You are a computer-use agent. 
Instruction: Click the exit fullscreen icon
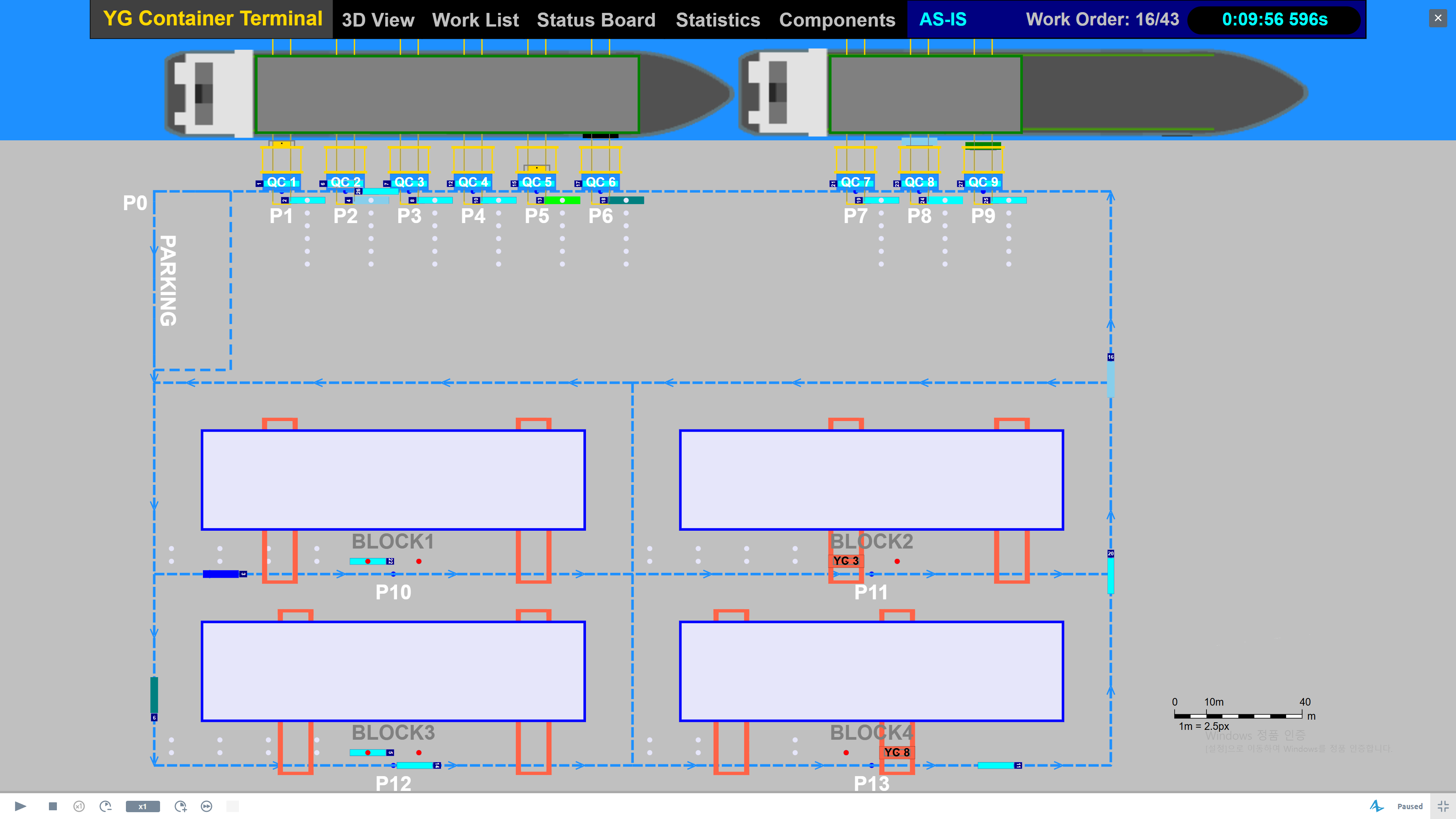[x=1443, y=806]
